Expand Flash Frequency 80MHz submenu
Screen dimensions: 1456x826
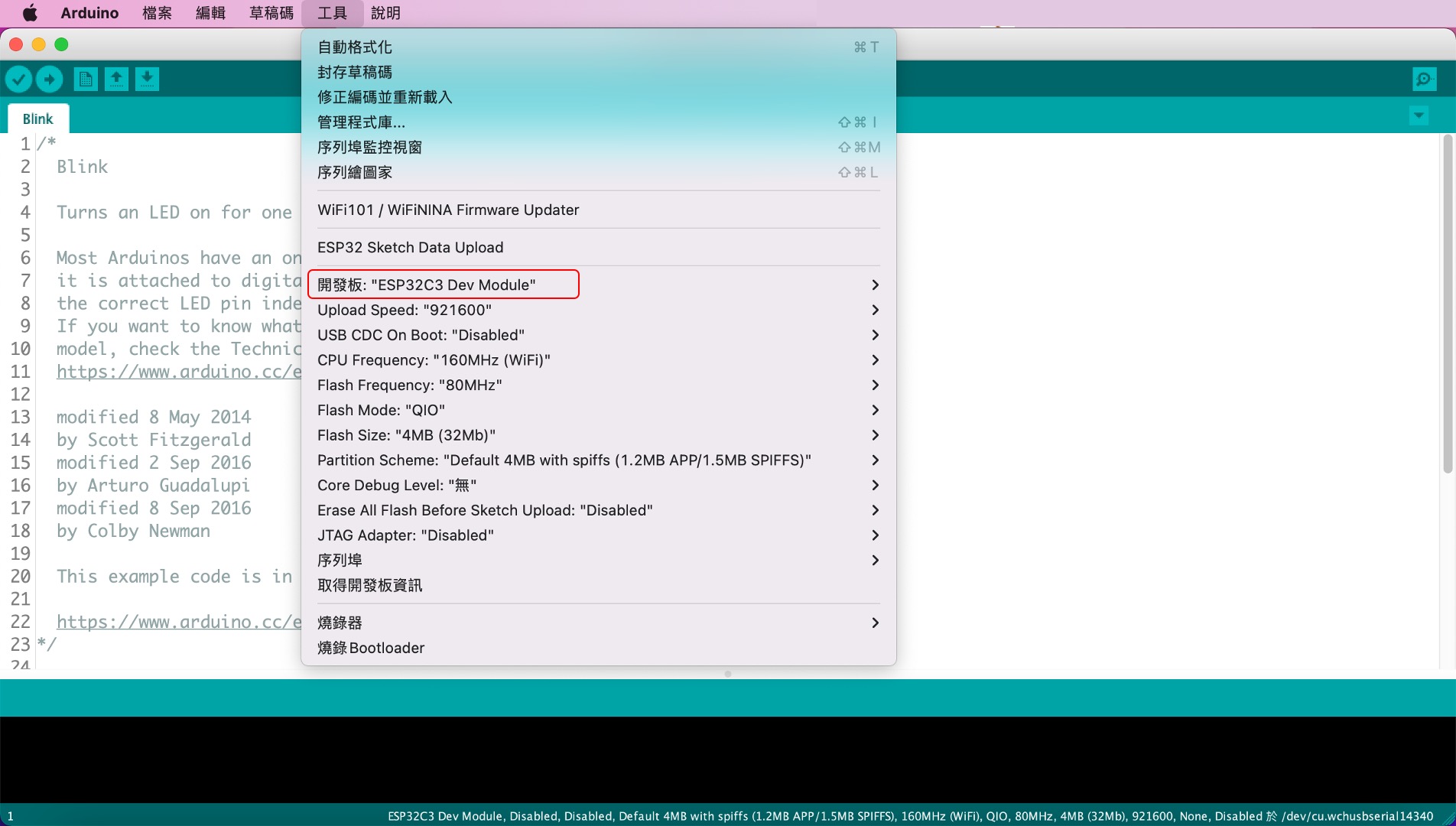599,385
